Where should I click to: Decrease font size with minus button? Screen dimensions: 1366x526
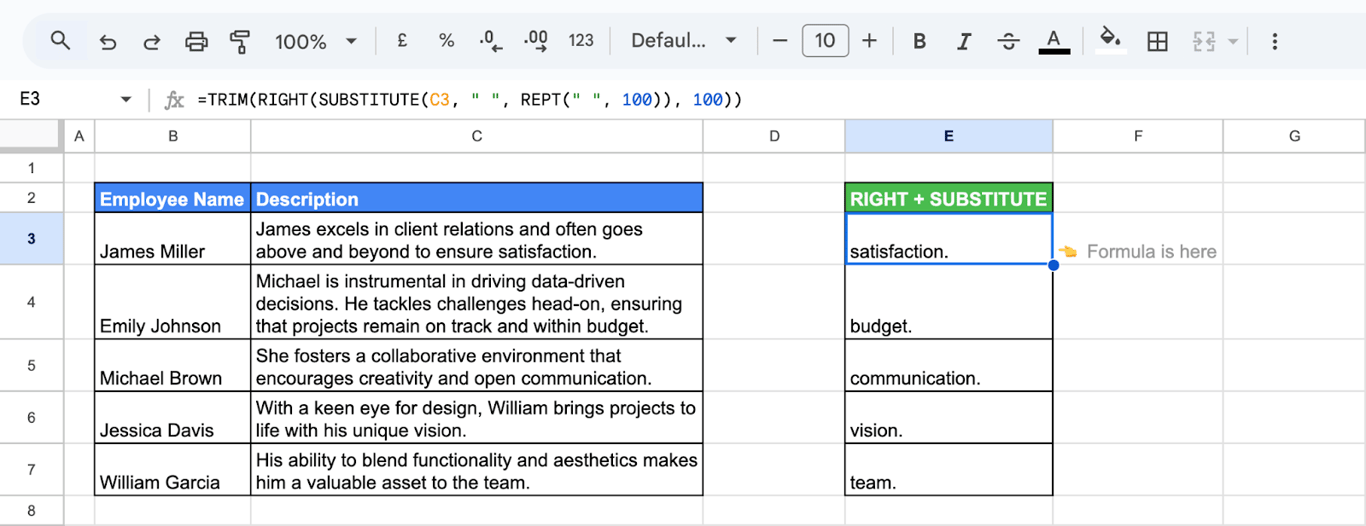coord(780,41)
